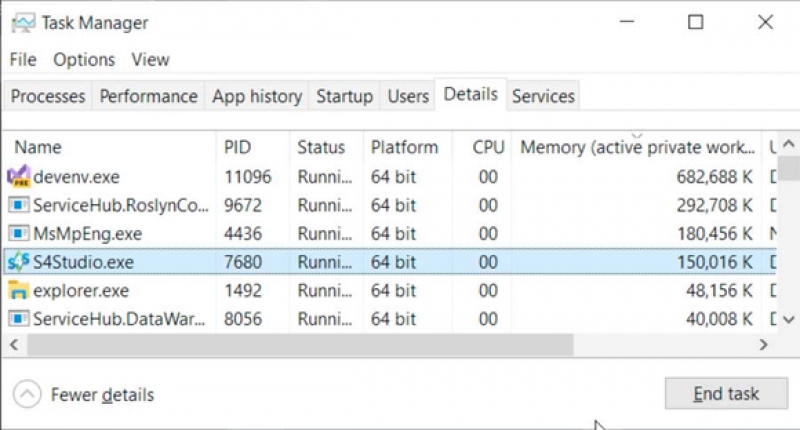Switch to the App history tab
Viewport: 800px width, 430px height.
click(x=257, y=96)
